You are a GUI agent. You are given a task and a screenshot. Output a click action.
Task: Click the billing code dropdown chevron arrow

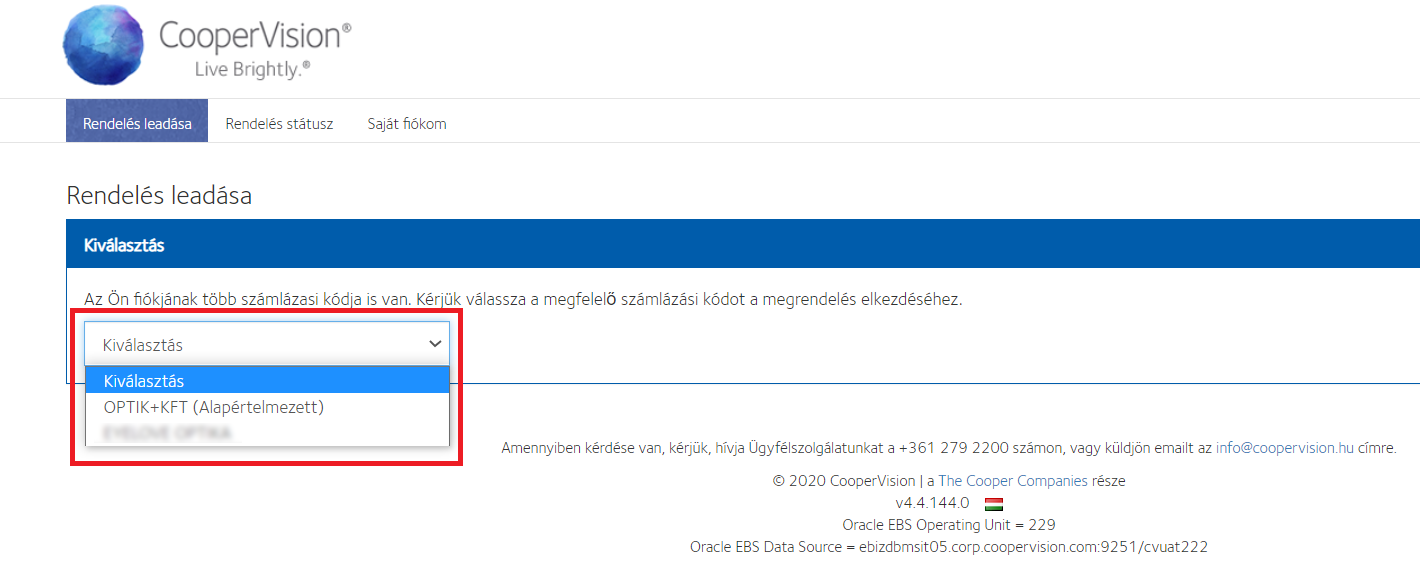[x=435, y=344]
